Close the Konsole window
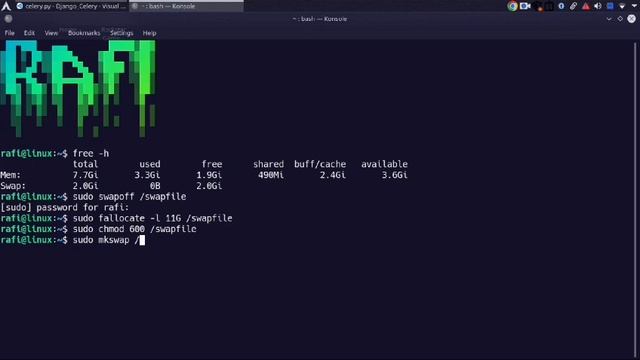This screenshot has width=640, height=360. pyautogui.click(x=631, y=19)
